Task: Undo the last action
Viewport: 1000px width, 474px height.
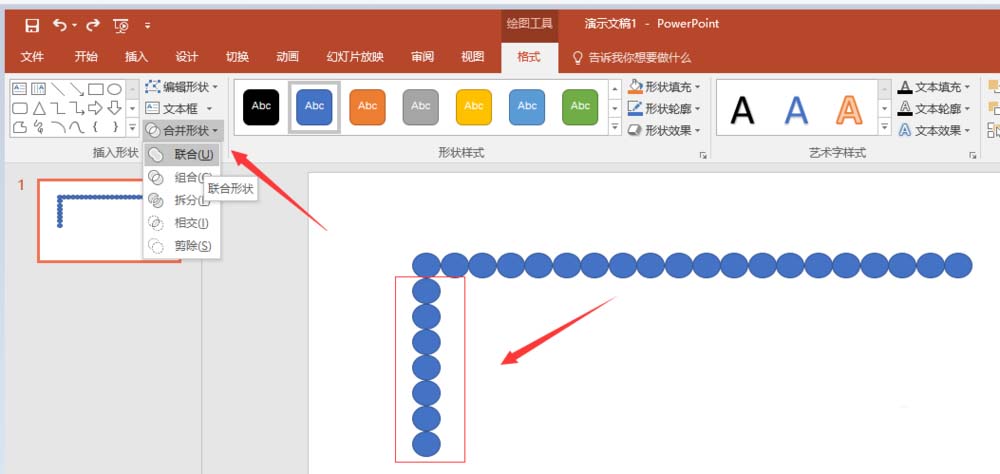Action: (x=60, y=25)
